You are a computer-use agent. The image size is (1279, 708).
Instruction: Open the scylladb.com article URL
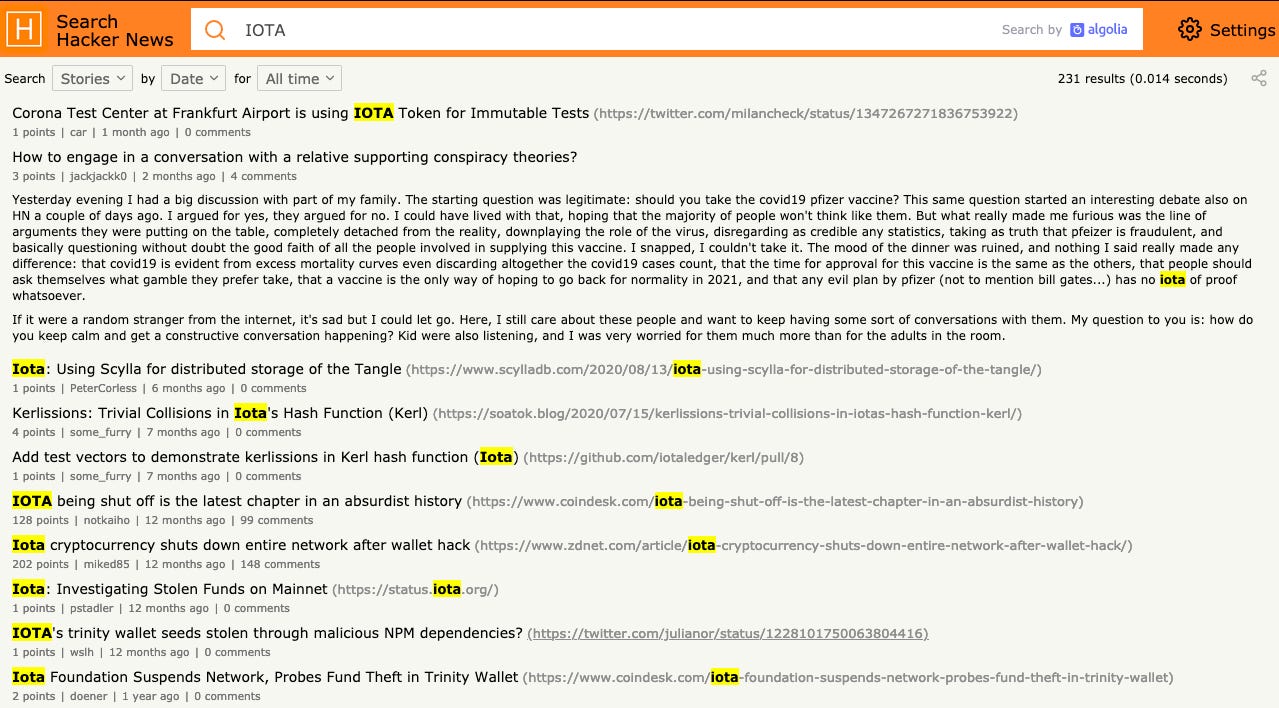click(x=724, y=370)
